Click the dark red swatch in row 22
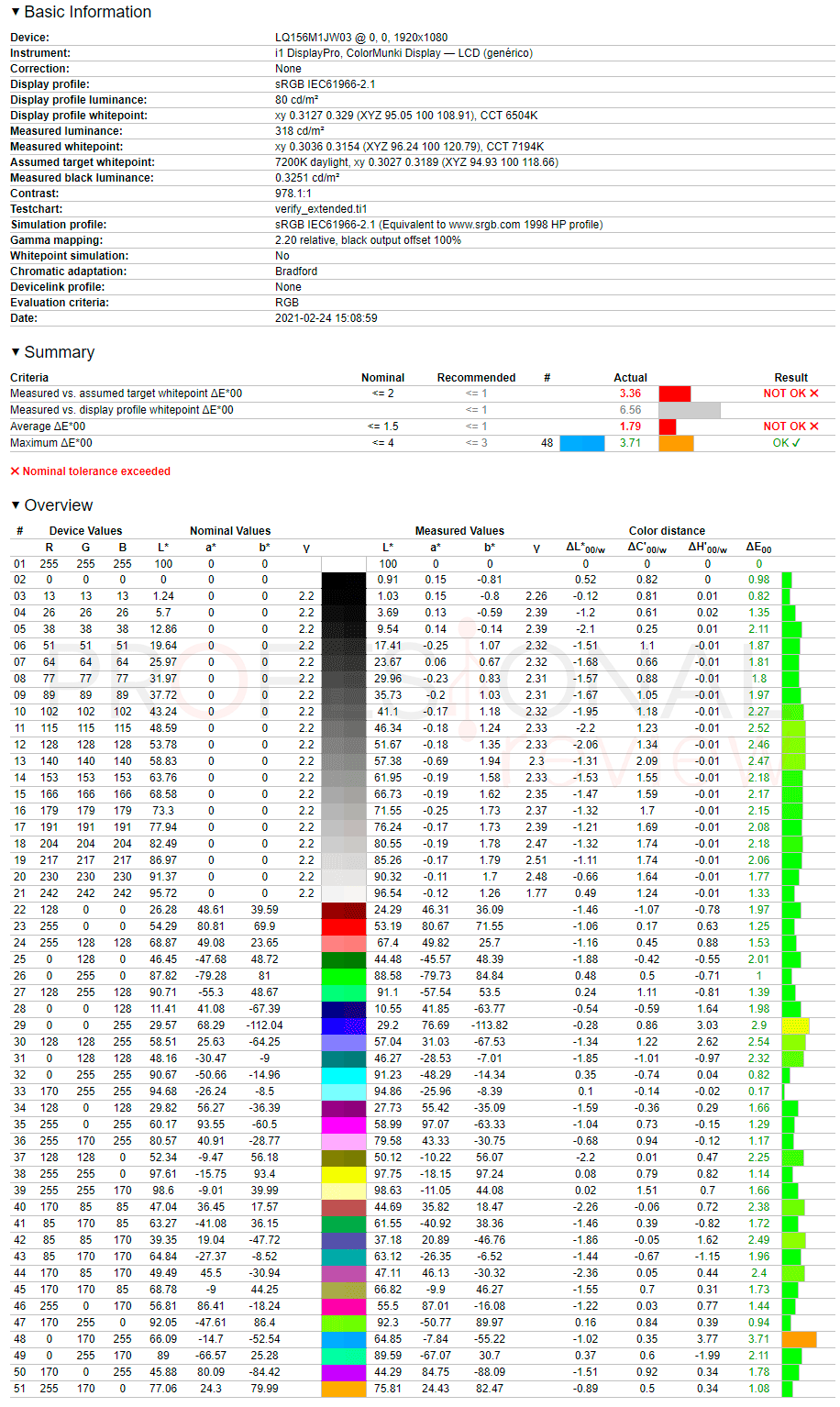840x1407 pixels. (x=344, y=910)
